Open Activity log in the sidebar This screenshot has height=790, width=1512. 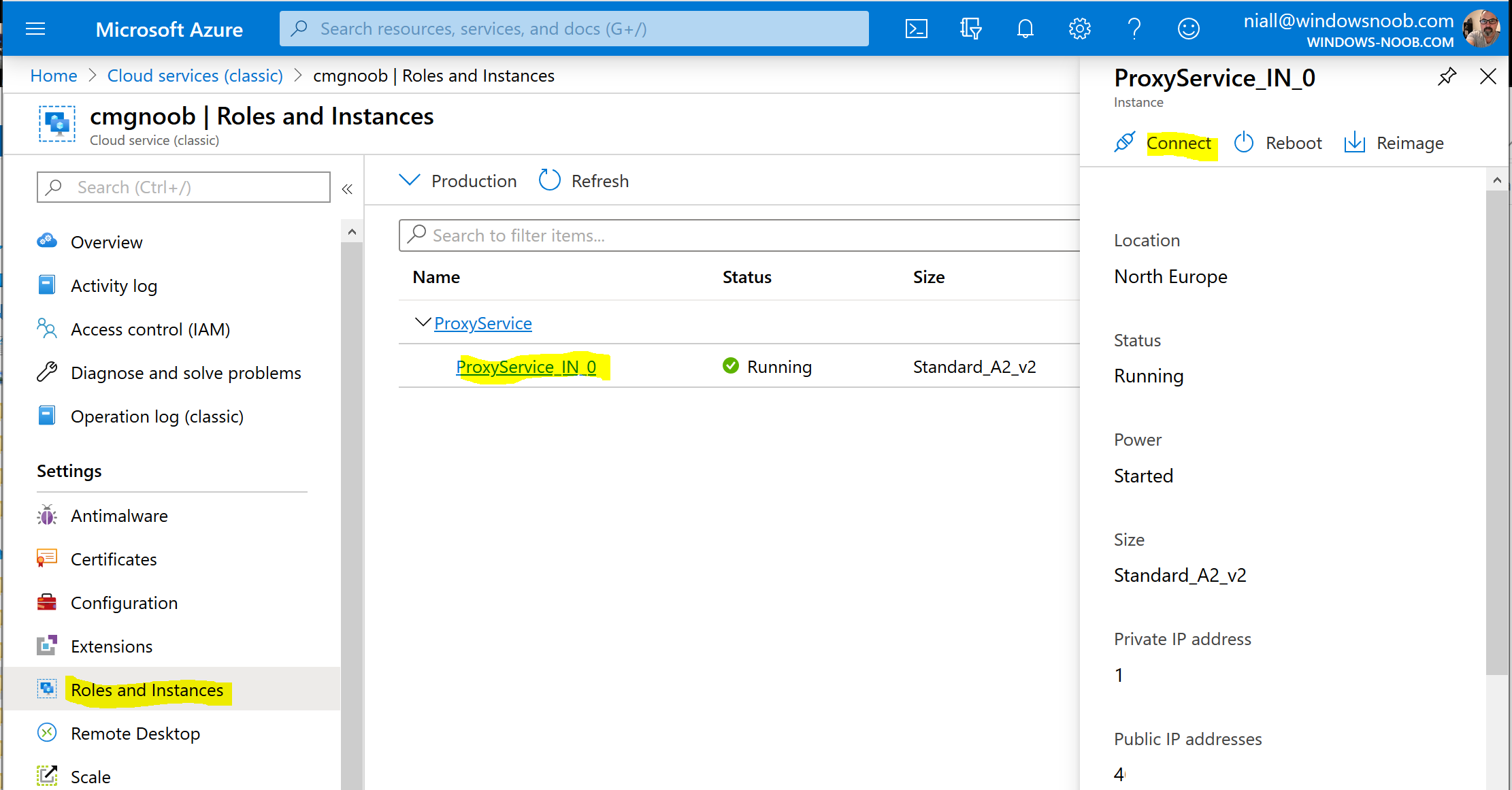(114, 286)
